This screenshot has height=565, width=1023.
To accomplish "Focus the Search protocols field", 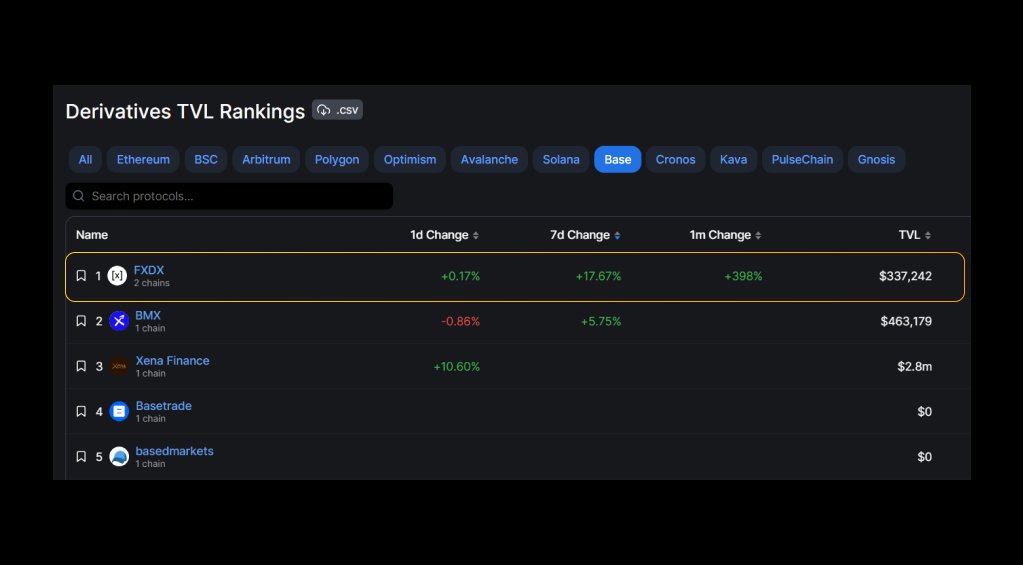I will 229,196.
